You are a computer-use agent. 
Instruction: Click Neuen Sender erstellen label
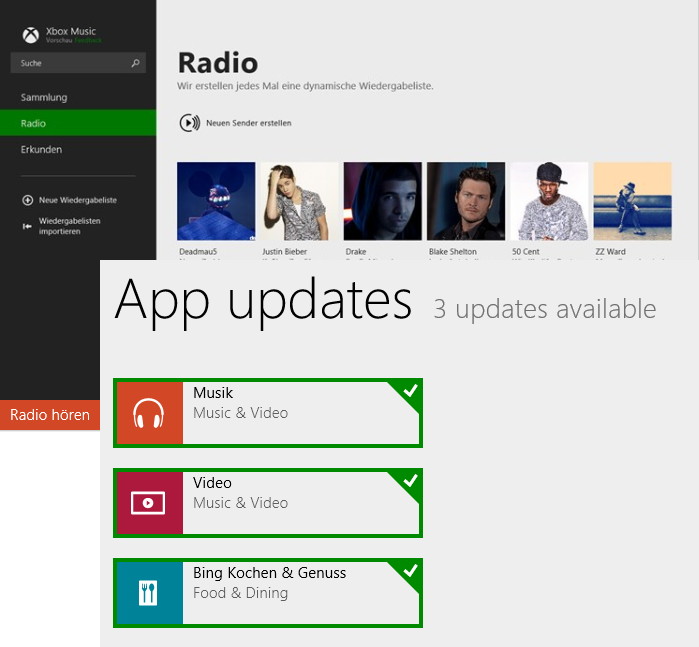click(249, 123)
